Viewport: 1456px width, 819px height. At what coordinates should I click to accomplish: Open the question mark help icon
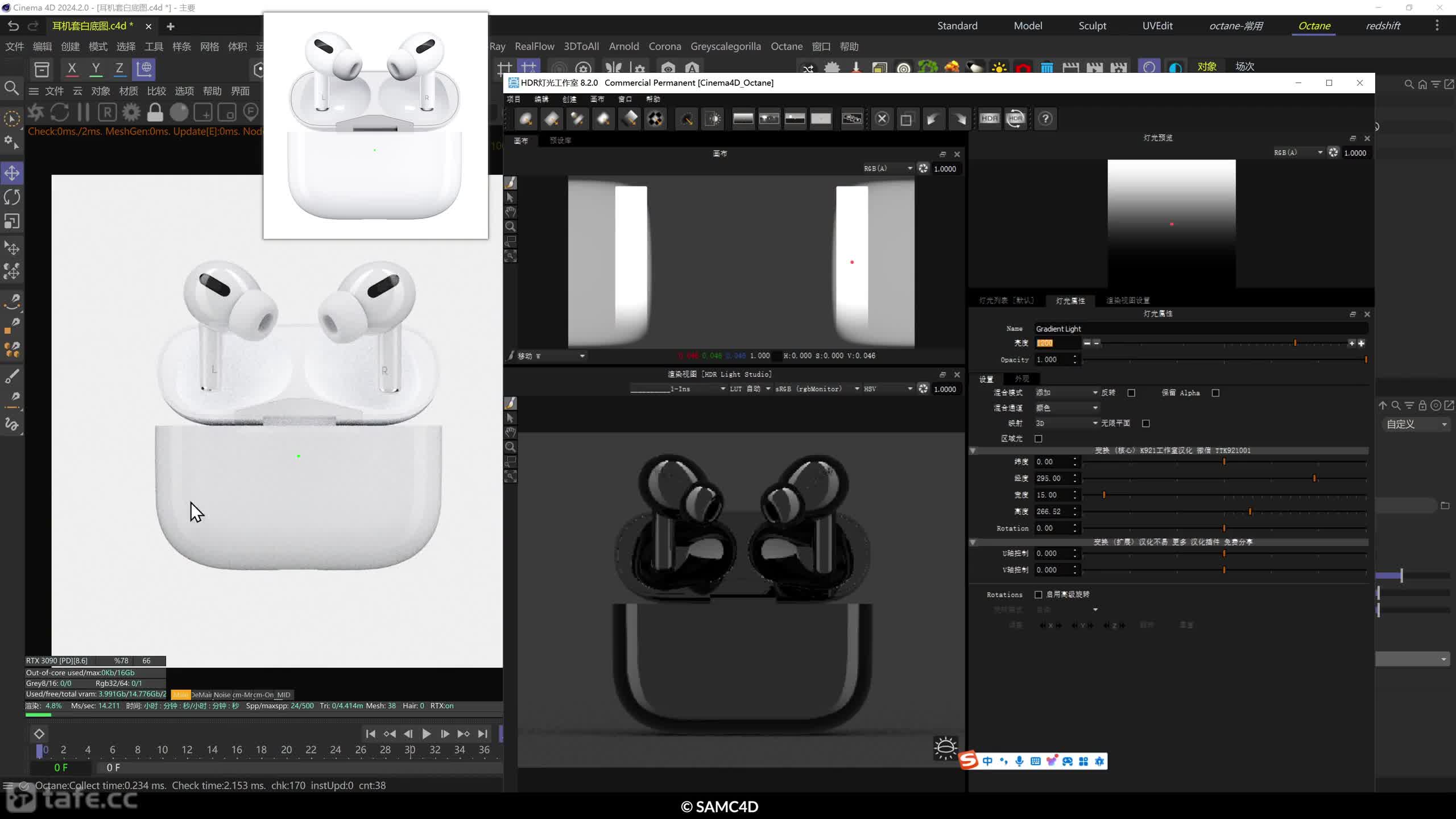[x=1045, y=119]
